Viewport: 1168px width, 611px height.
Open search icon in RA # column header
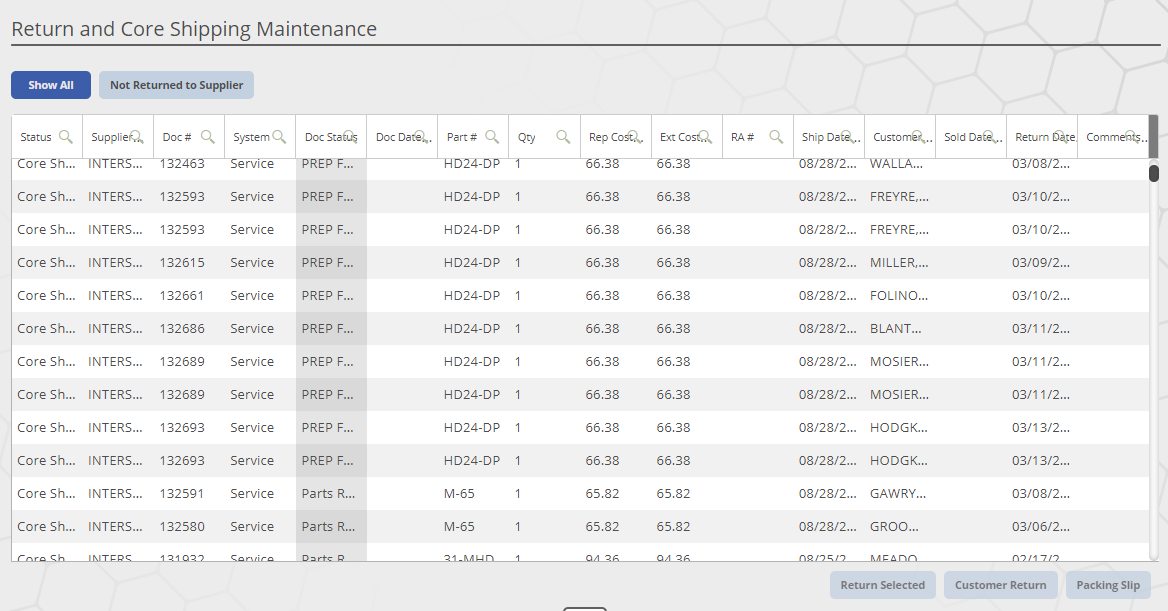click(776, 136)
